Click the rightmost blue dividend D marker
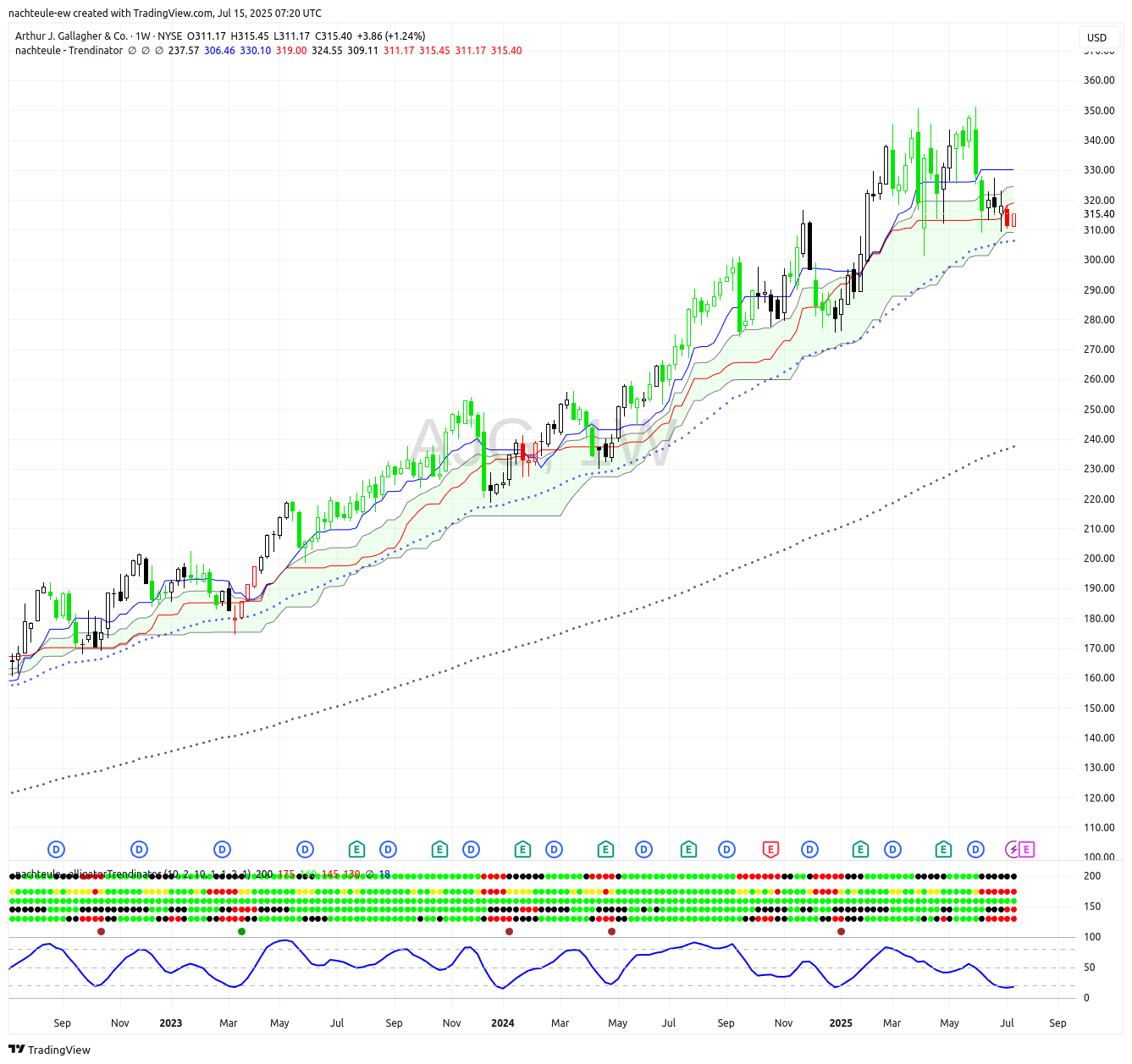1132x1064 pixels. (x=976, y=849)
